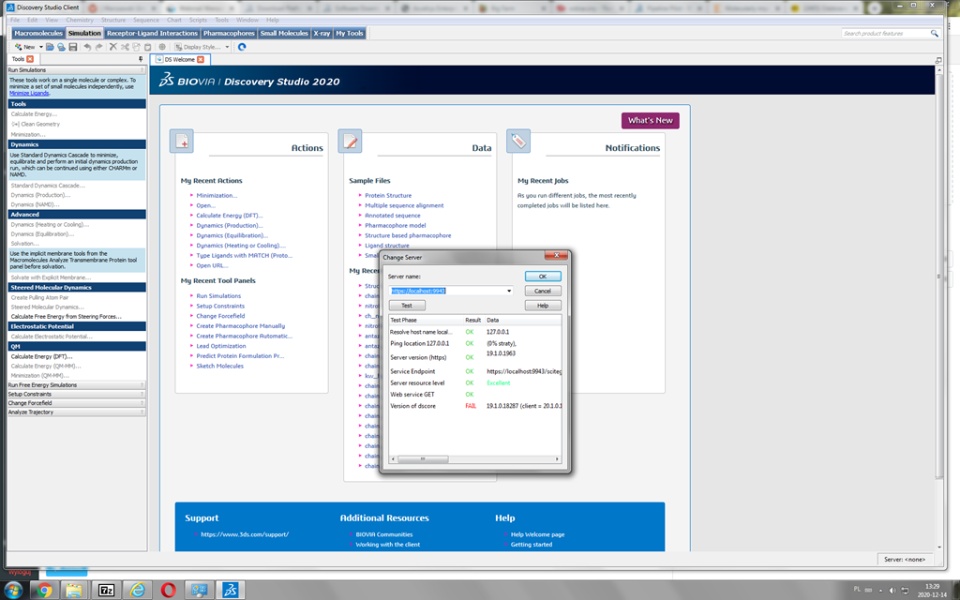The height and width of the screenshot is (600, 960).
Task: Click the Data pencil icon
Action: (350, 141)
